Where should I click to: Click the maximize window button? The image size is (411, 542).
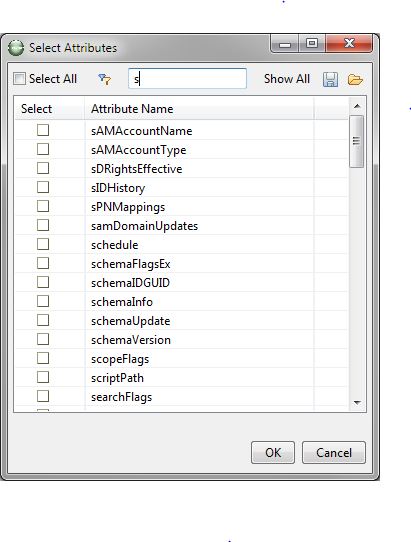(x=311, y=43)
